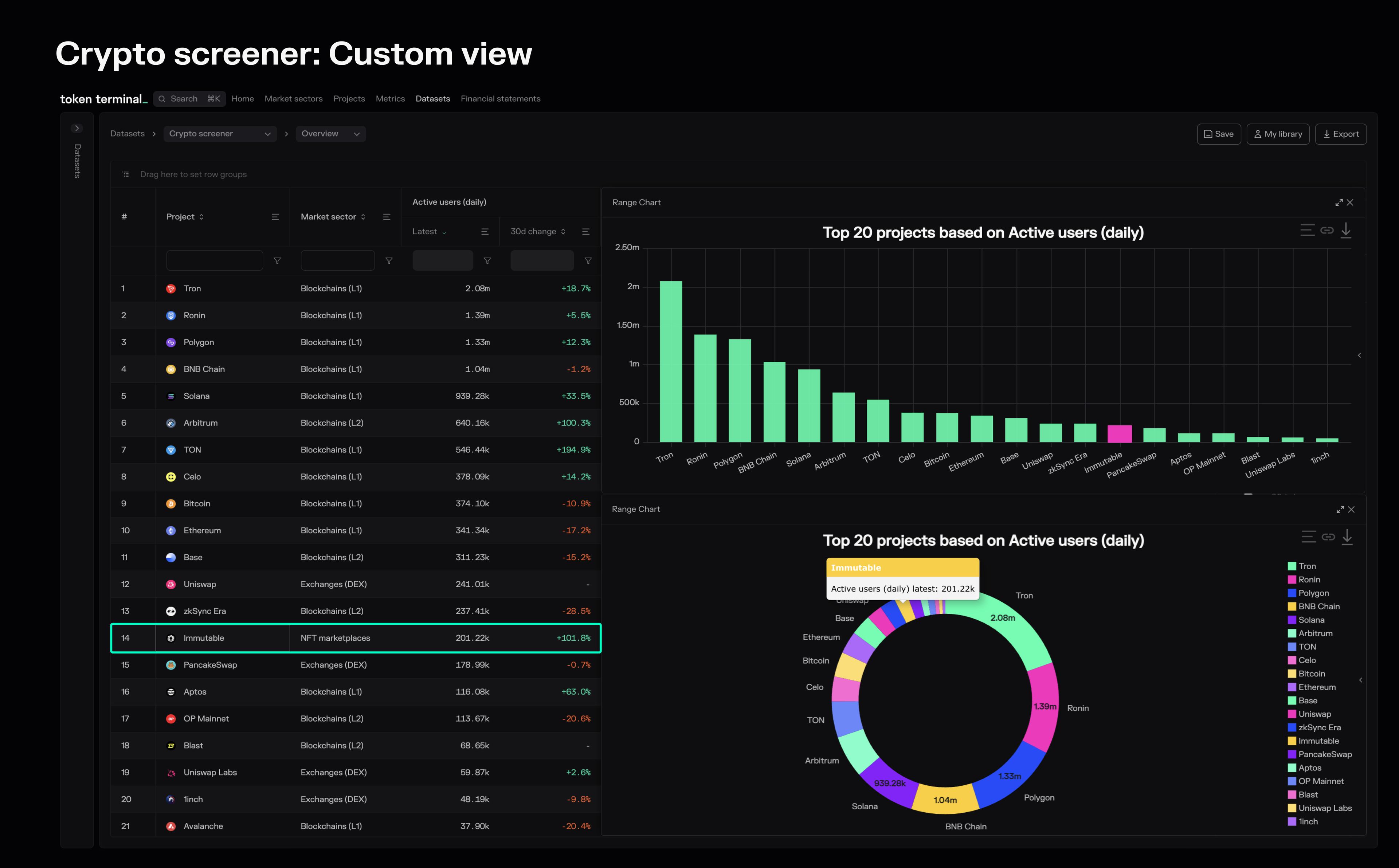This screenshot has height=868, width=1399.
Task: Click the row groups drag area
Action: point(192,174)
